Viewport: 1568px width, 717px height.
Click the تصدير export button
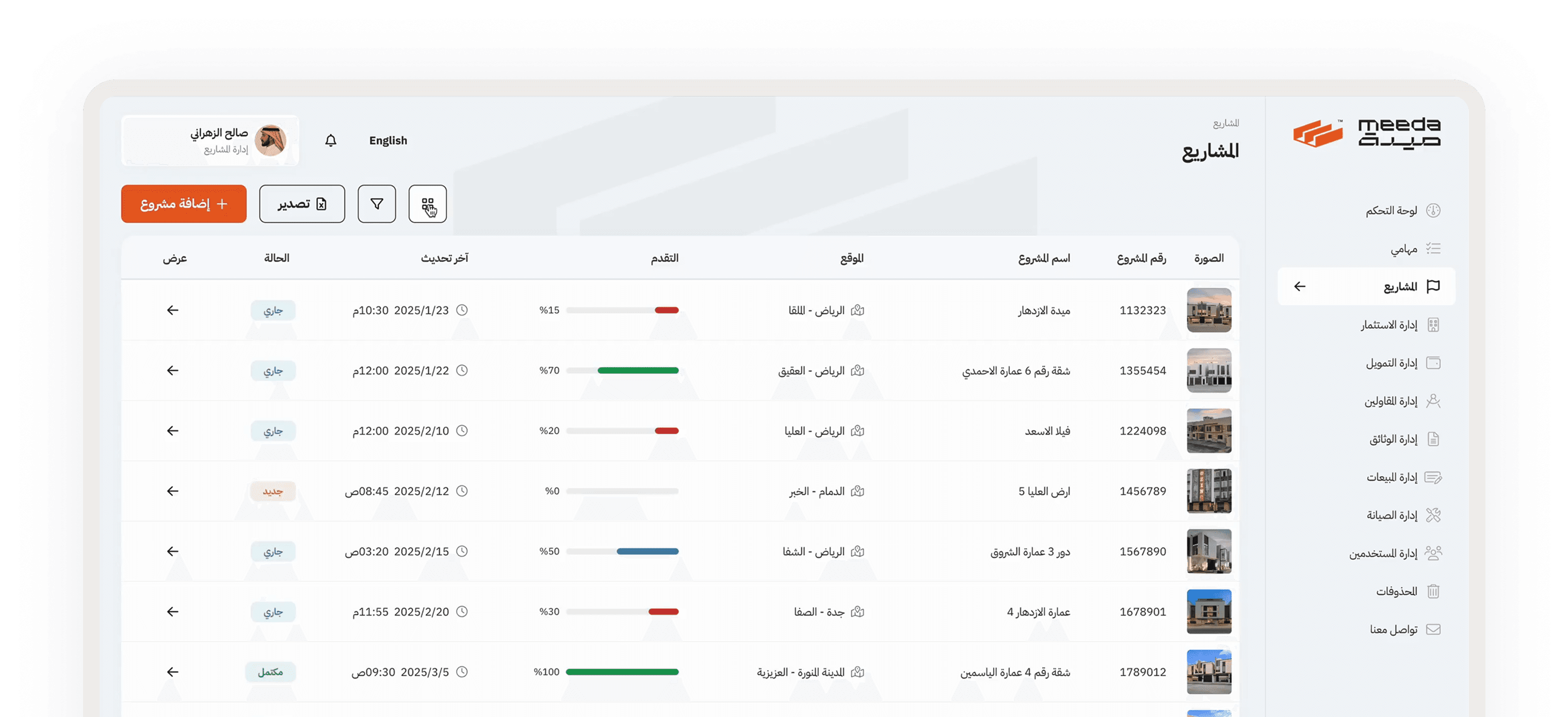coord(302,204)
